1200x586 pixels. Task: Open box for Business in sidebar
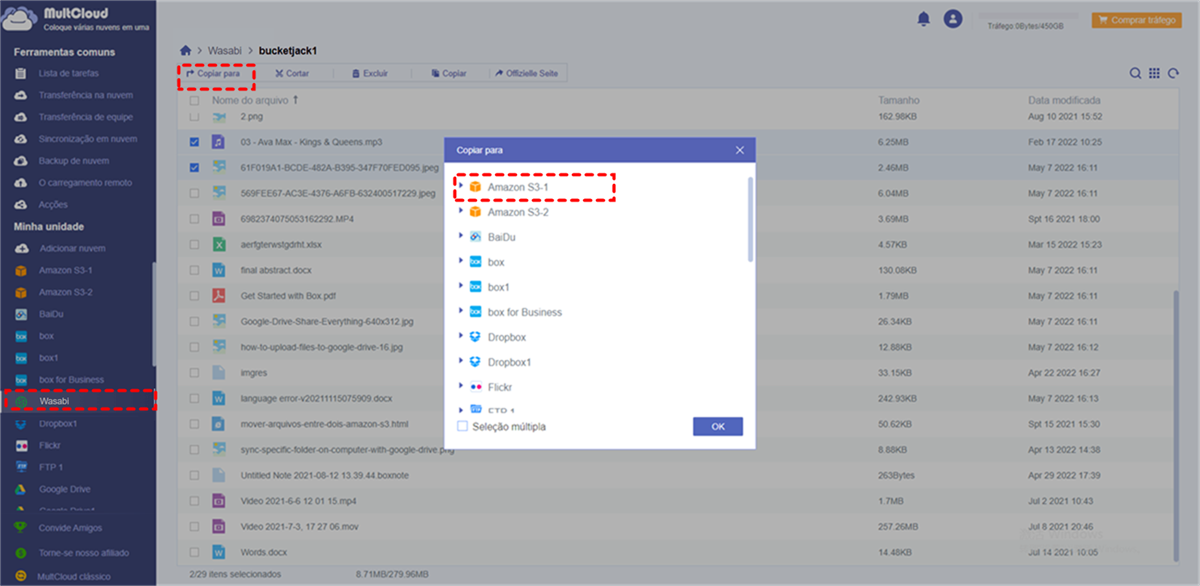tap(72, 379)
